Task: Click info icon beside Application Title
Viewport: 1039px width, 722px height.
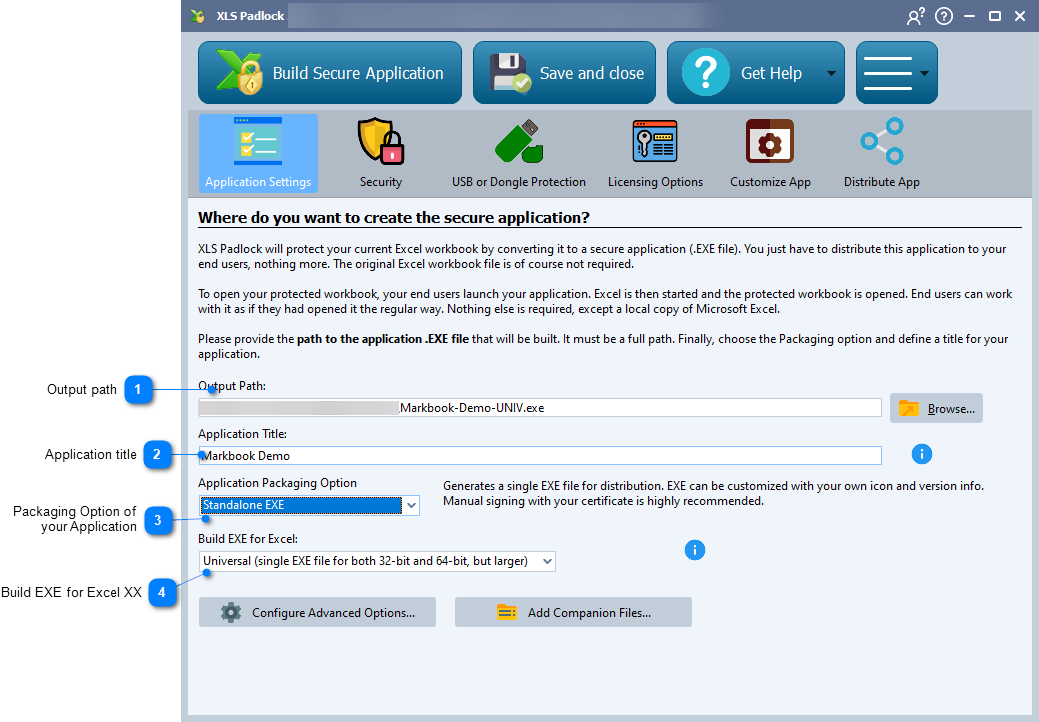Action: point(922,454)
